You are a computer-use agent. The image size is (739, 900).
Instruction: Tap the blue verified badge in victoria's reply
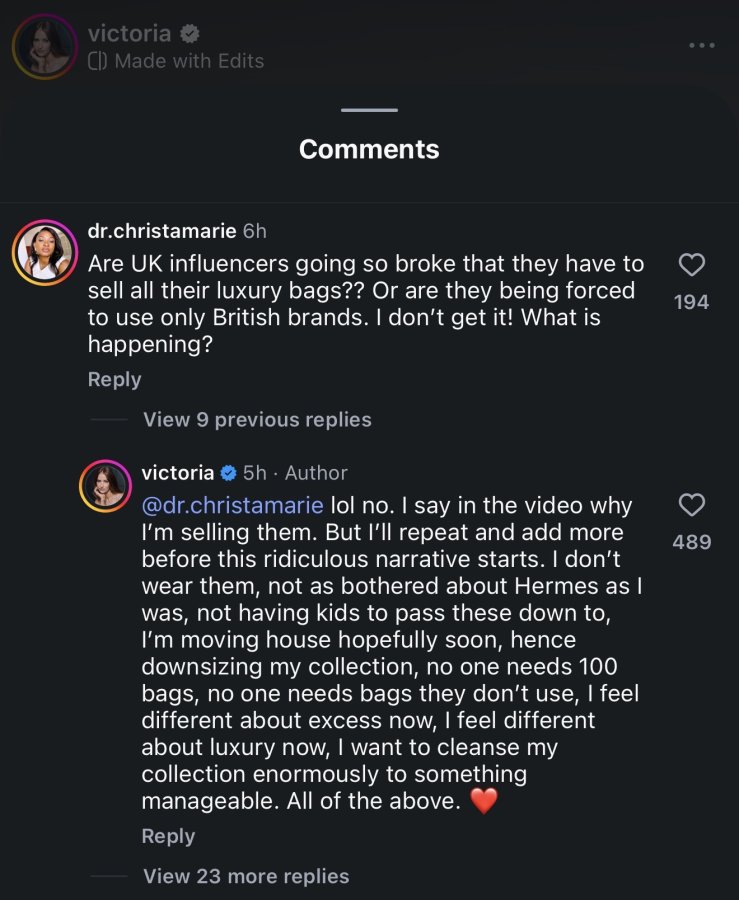coord(228,473)
